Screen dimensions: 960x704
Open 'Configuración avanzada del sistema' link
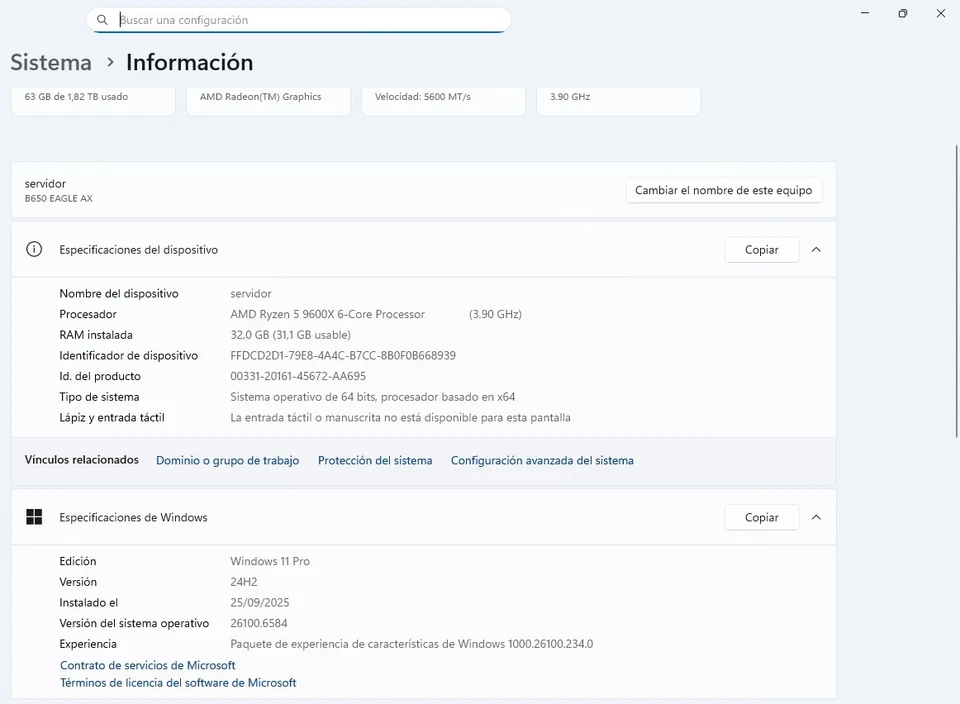[542, 461]
